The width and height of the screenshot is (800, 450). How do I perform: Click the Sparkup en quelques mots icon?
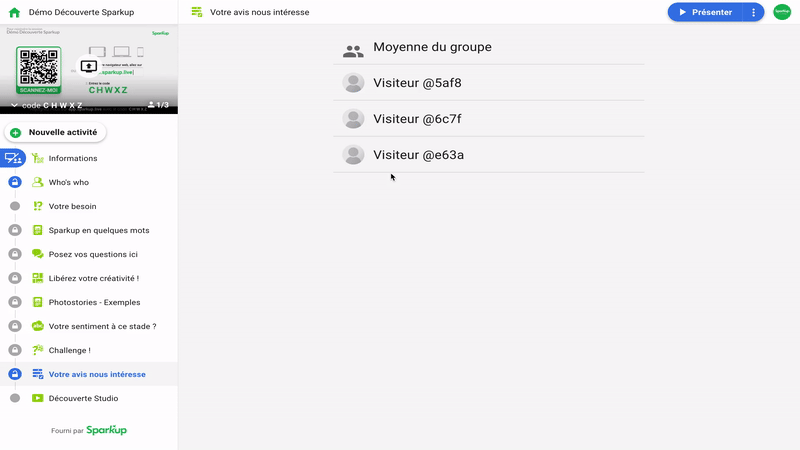tap(37, 230)
